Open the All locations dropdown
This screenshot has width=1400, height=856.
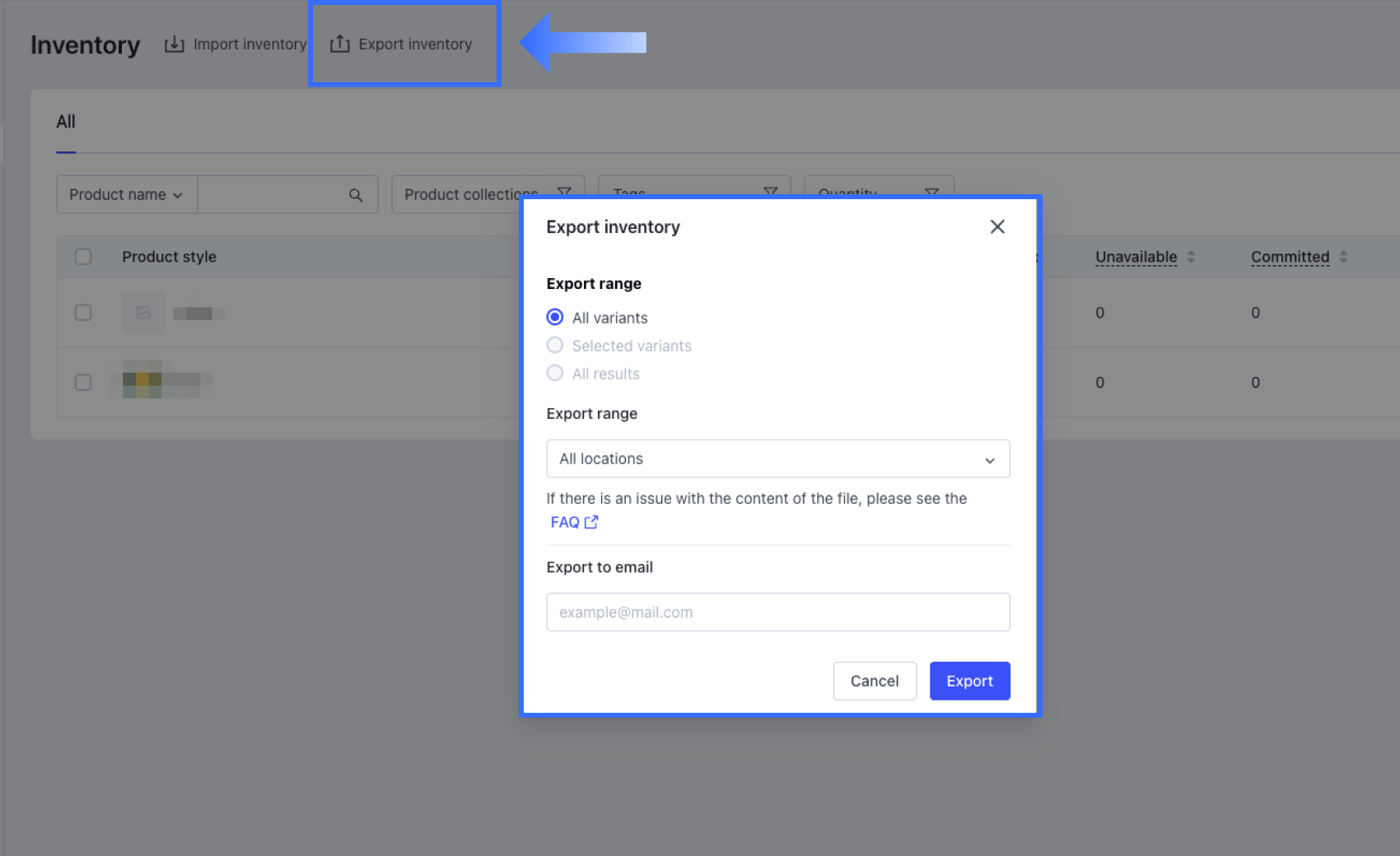[x=777, y=458]
